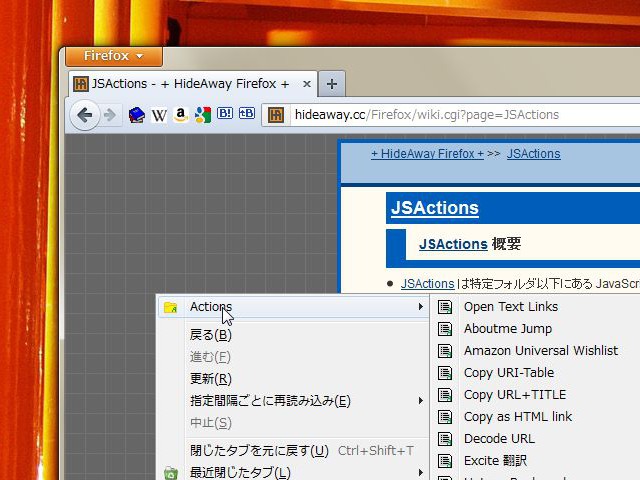Focus the address bar showing hideaway.cc URL
The height and width of the screenshot is (480, 640).
pyautogui.click(x=451, y=115)
